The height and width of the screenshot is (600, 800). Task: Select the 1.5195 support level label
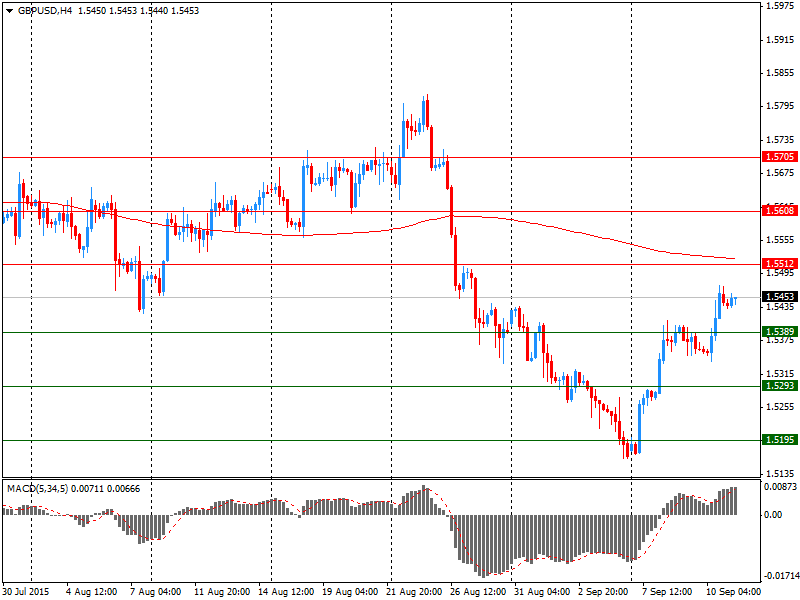(780, 439)
